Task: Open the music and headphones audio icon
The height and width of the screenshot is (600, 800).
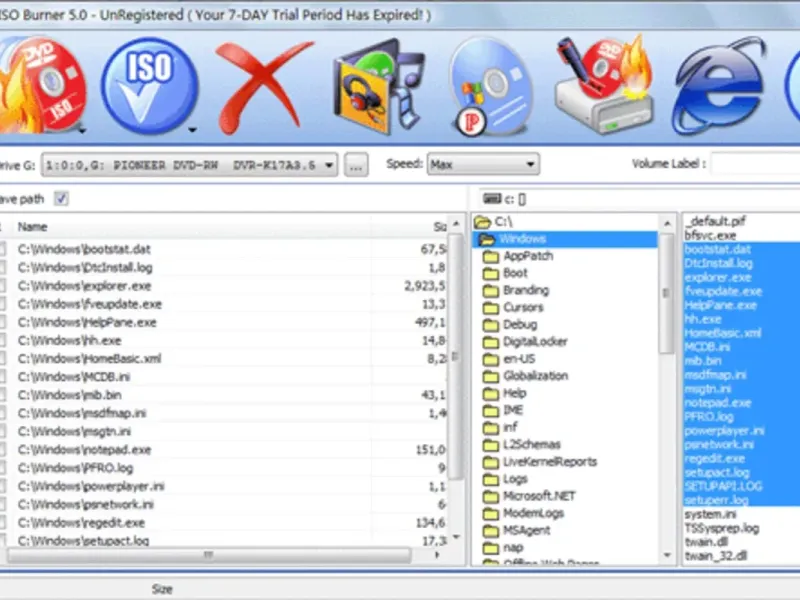Action: tap(378, 87)
